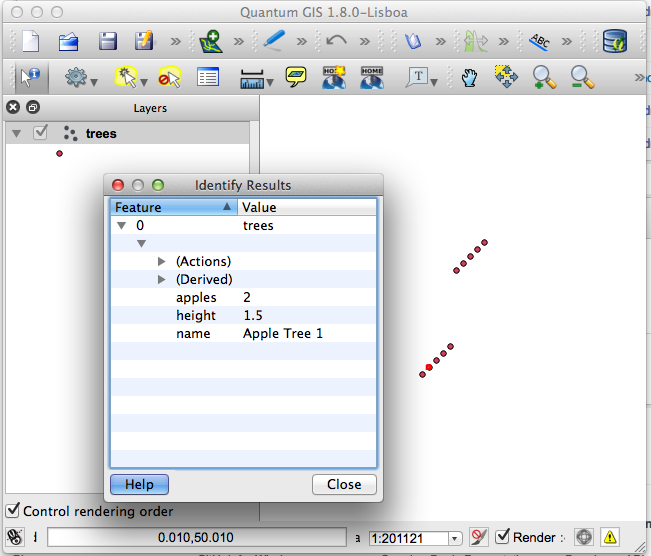651x556 pixels.
Task: Click stop rendering icon in status bar
Action: coord(478,537)
